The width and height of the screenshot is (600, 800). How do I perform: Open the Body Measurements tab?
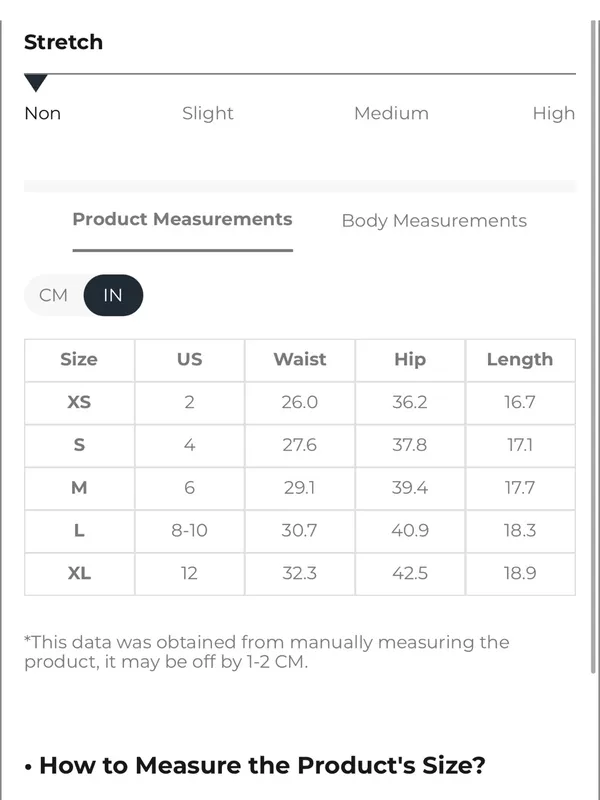(434, 220)
